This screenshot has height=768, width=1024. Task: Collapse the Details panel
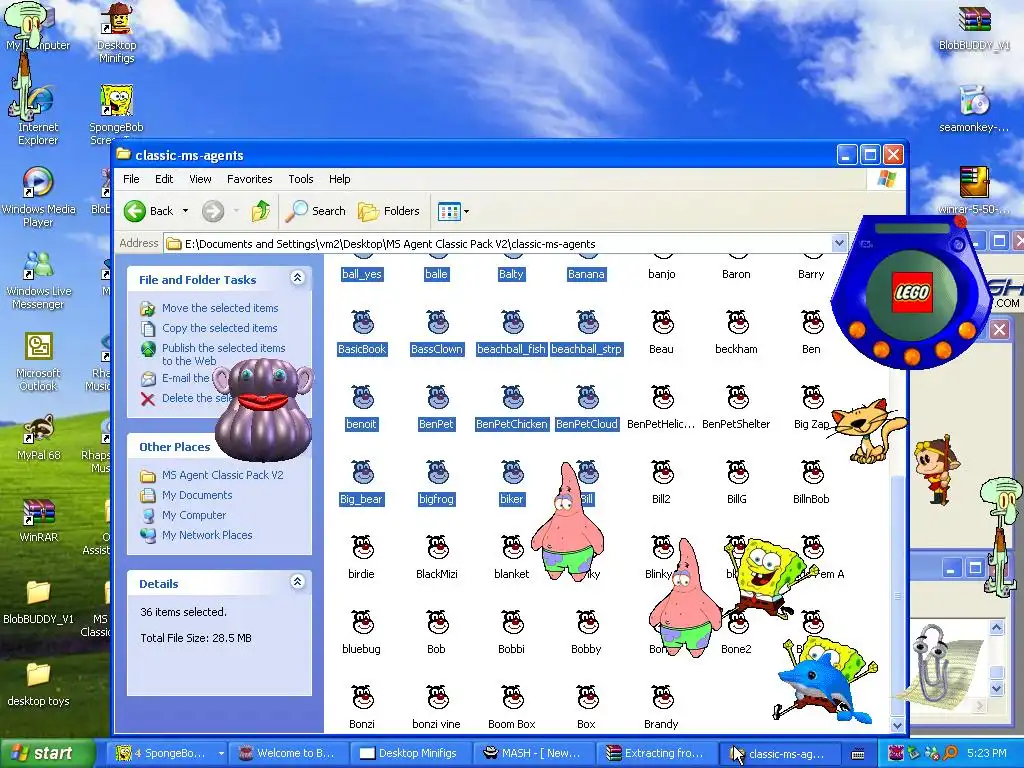pyautogui.click(x=297, y=582)
